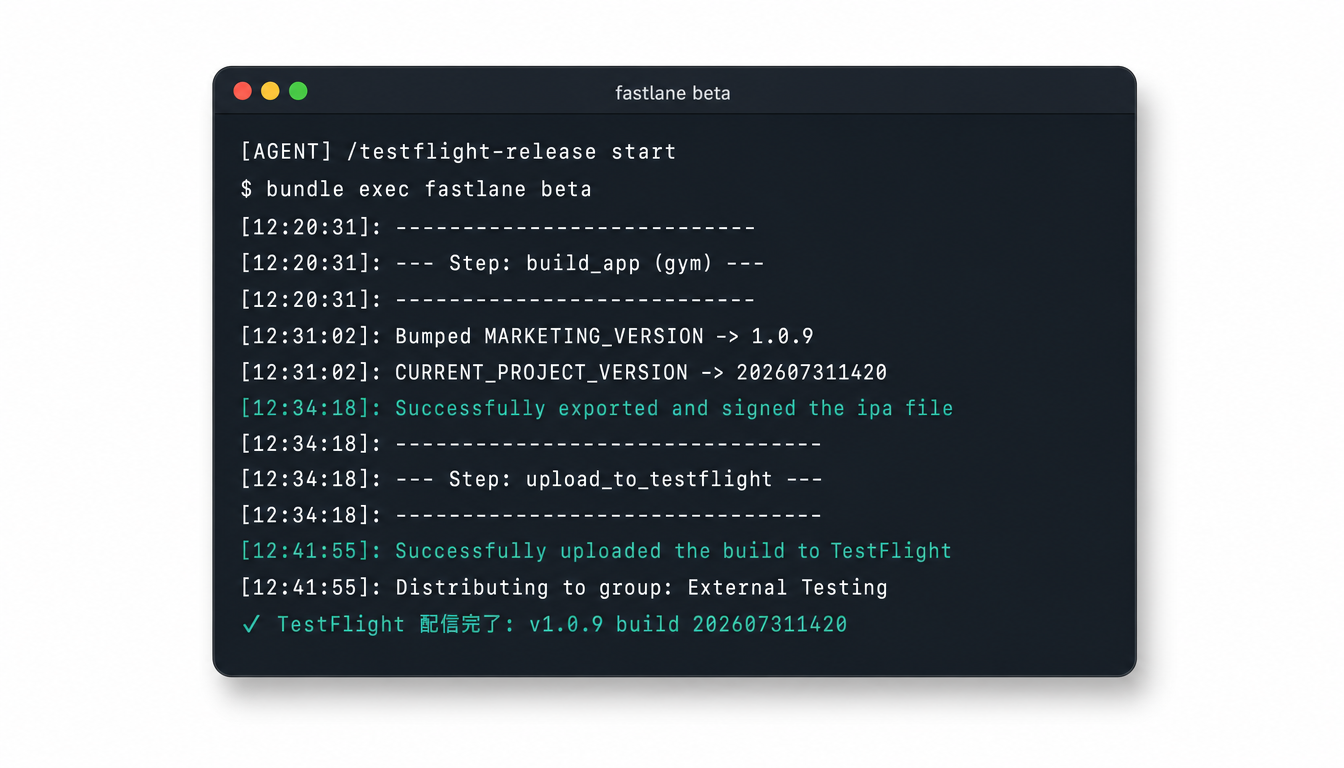The image size is (1344, 768).
Task: Maximize the terminal with the green button
Action: [x=298, y=91]
